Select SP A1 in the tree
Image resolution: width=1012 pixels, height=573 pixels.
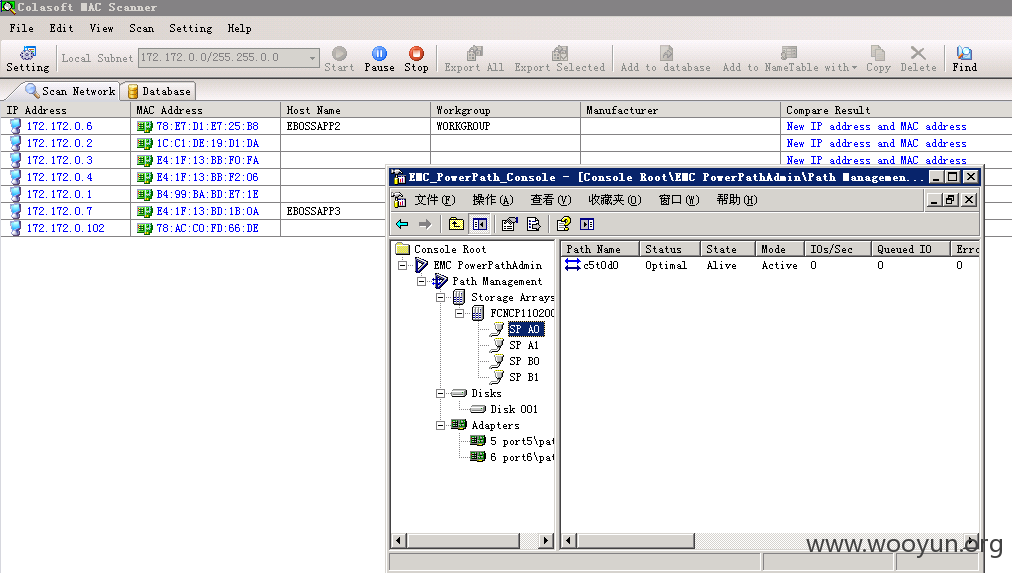pos(523,345)
